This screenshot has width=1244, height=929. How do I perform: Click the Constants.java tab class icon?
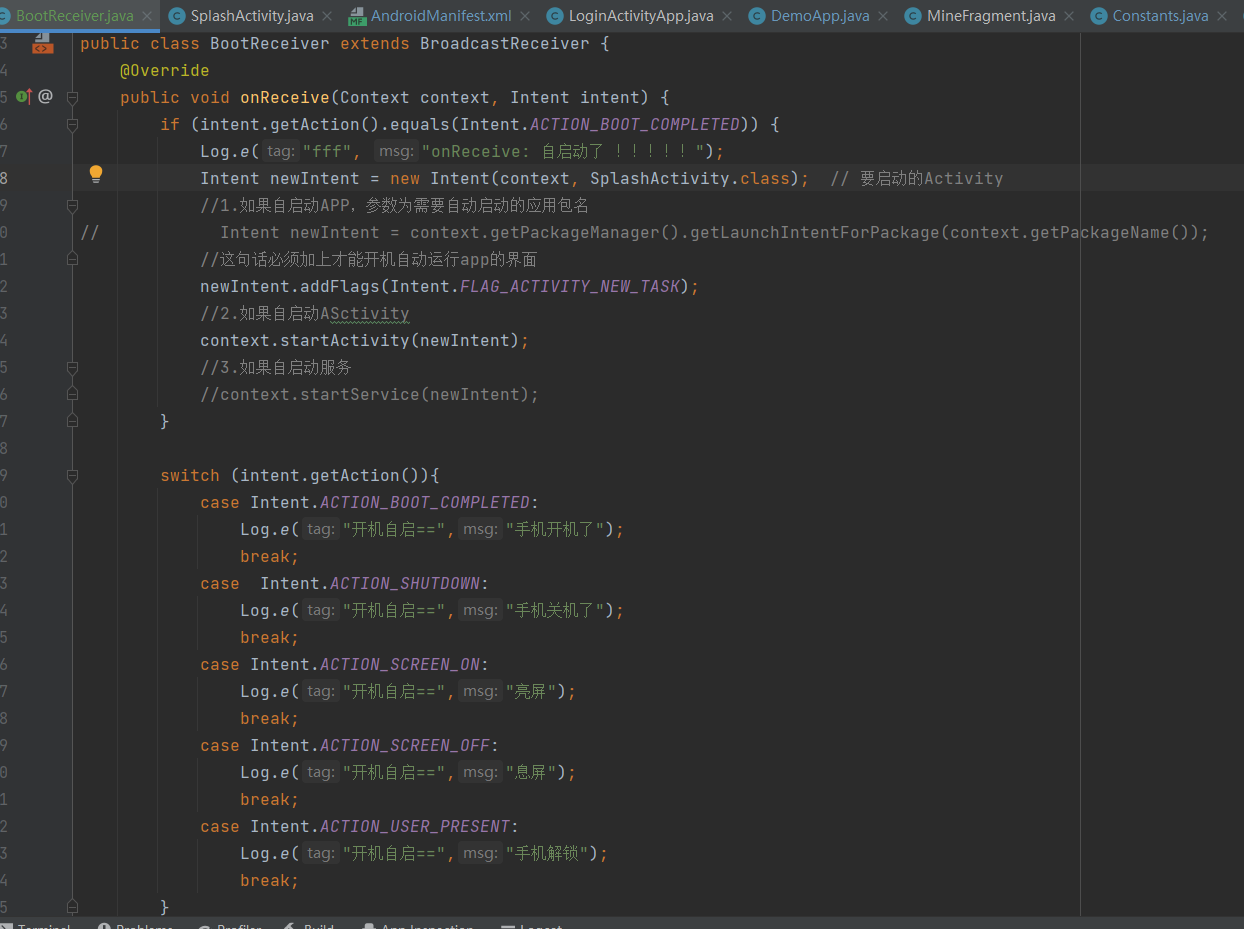[1099, 16]
